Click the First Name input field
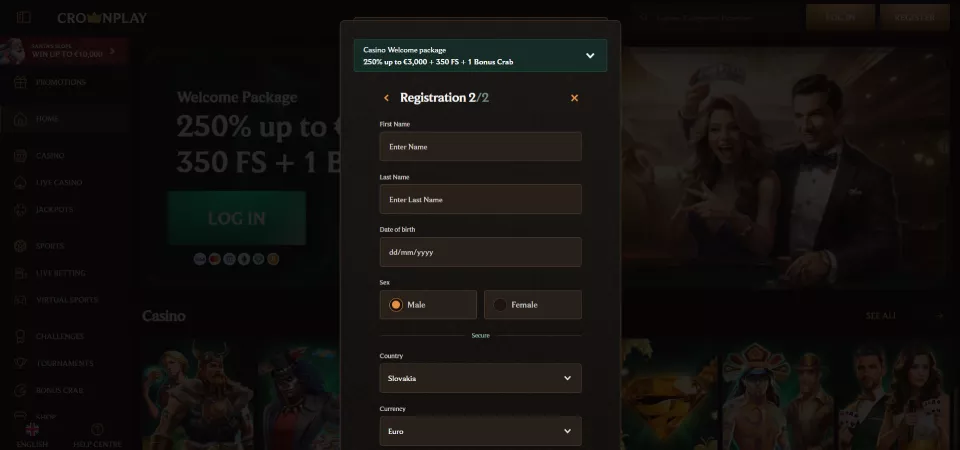This screenshot has height=450, width=960. point(480,147)
